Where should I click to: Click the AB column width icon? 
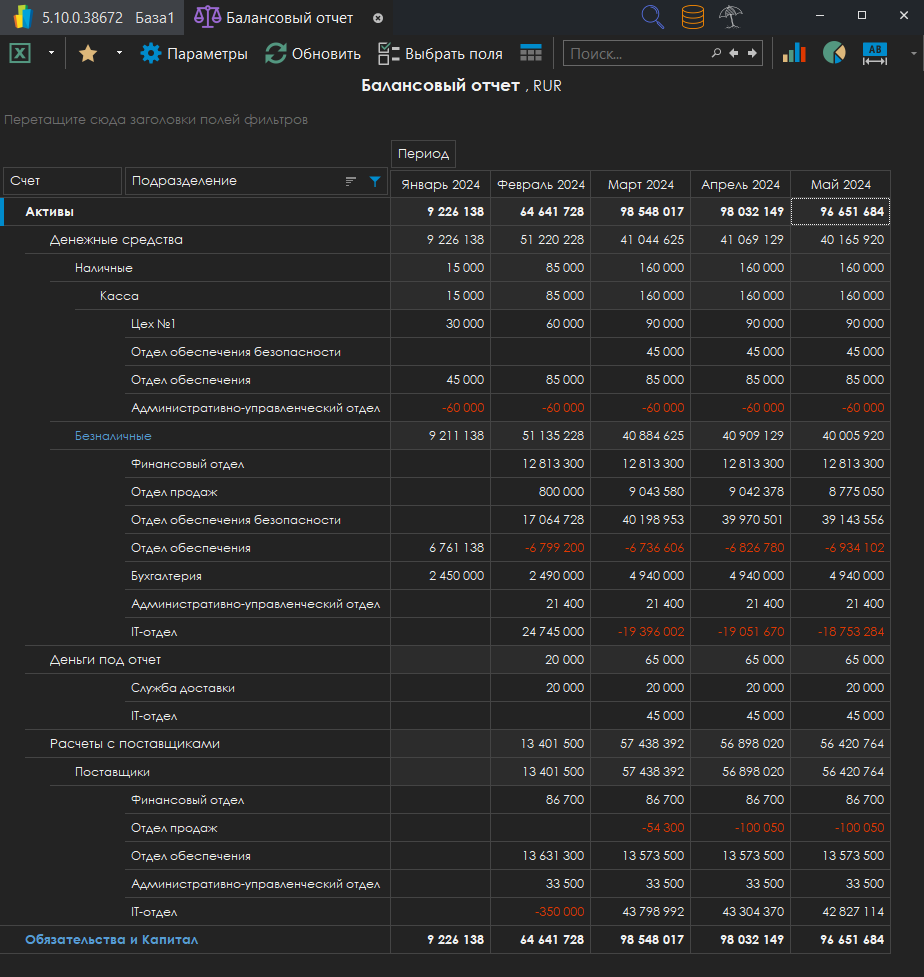click(x=875, y=54)
